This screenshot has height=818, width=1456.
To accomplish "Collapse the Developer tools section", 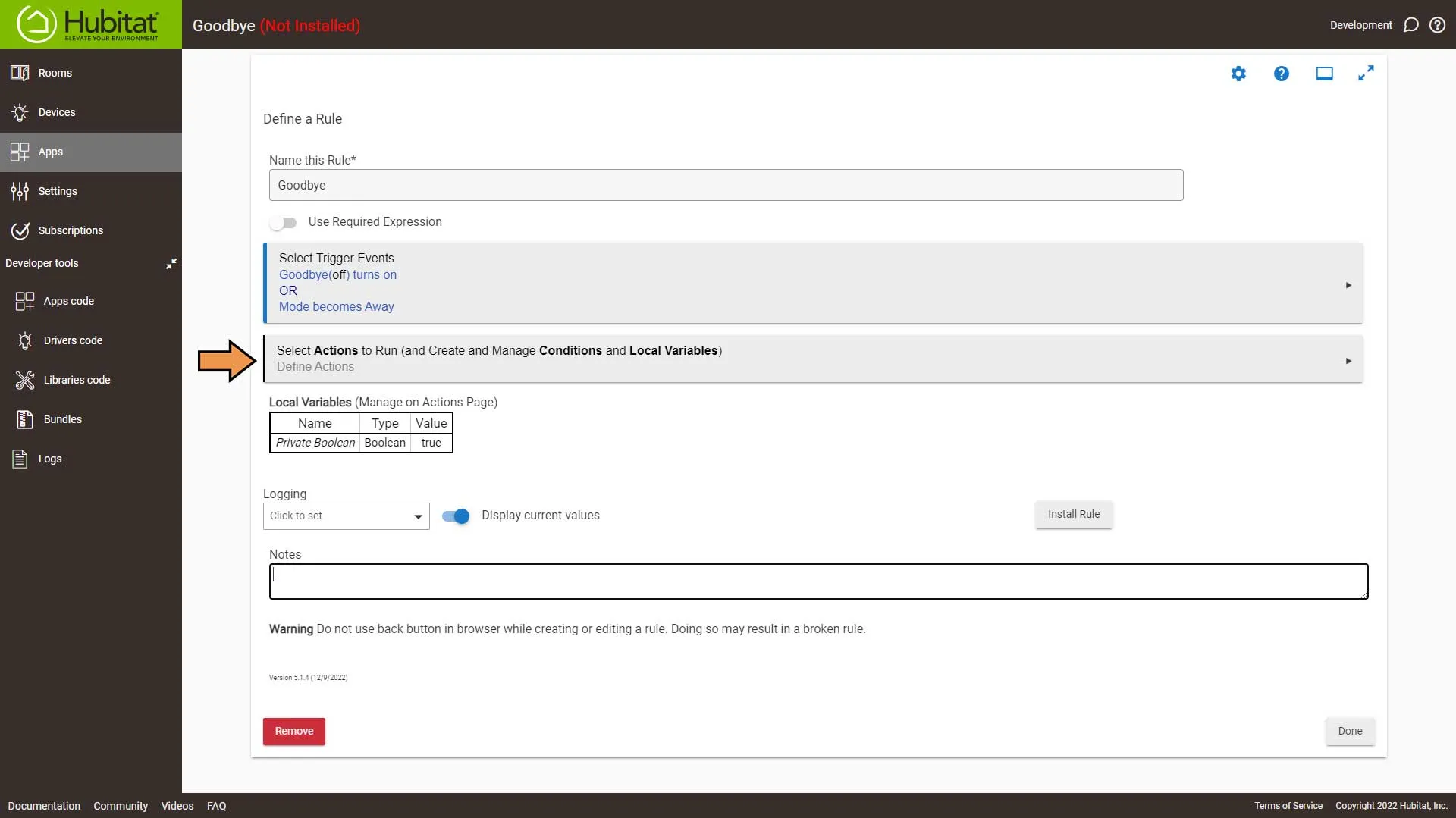I will (171, 263).
